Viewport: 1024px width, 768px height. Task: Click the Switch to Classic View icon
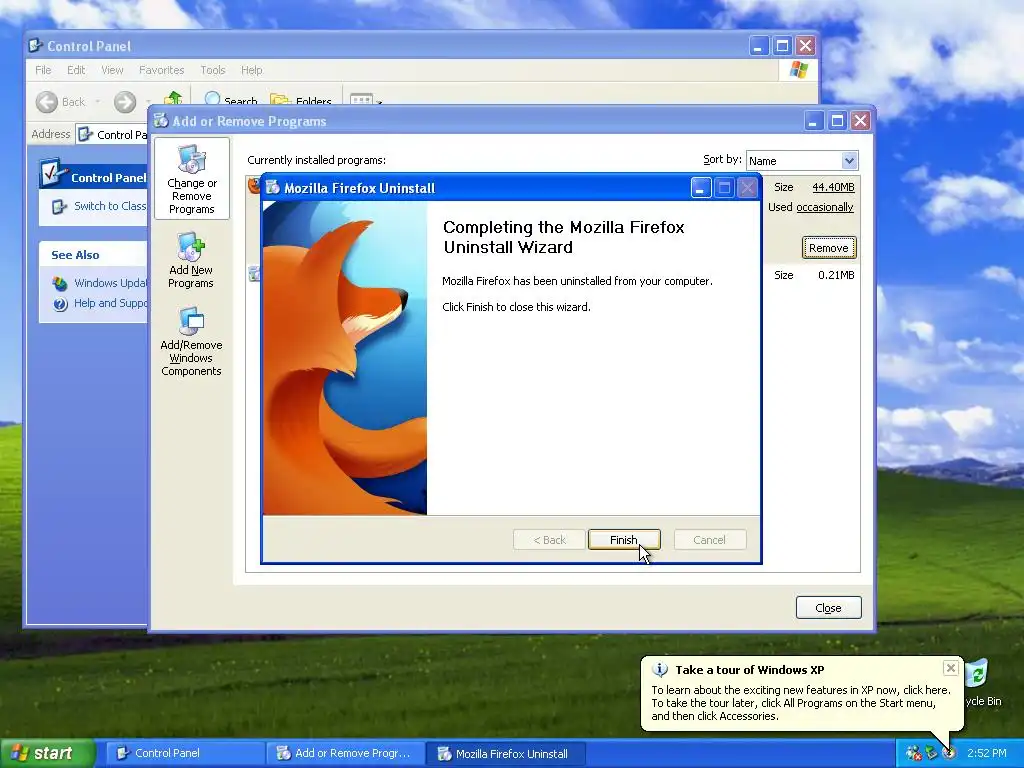[59, 207]
